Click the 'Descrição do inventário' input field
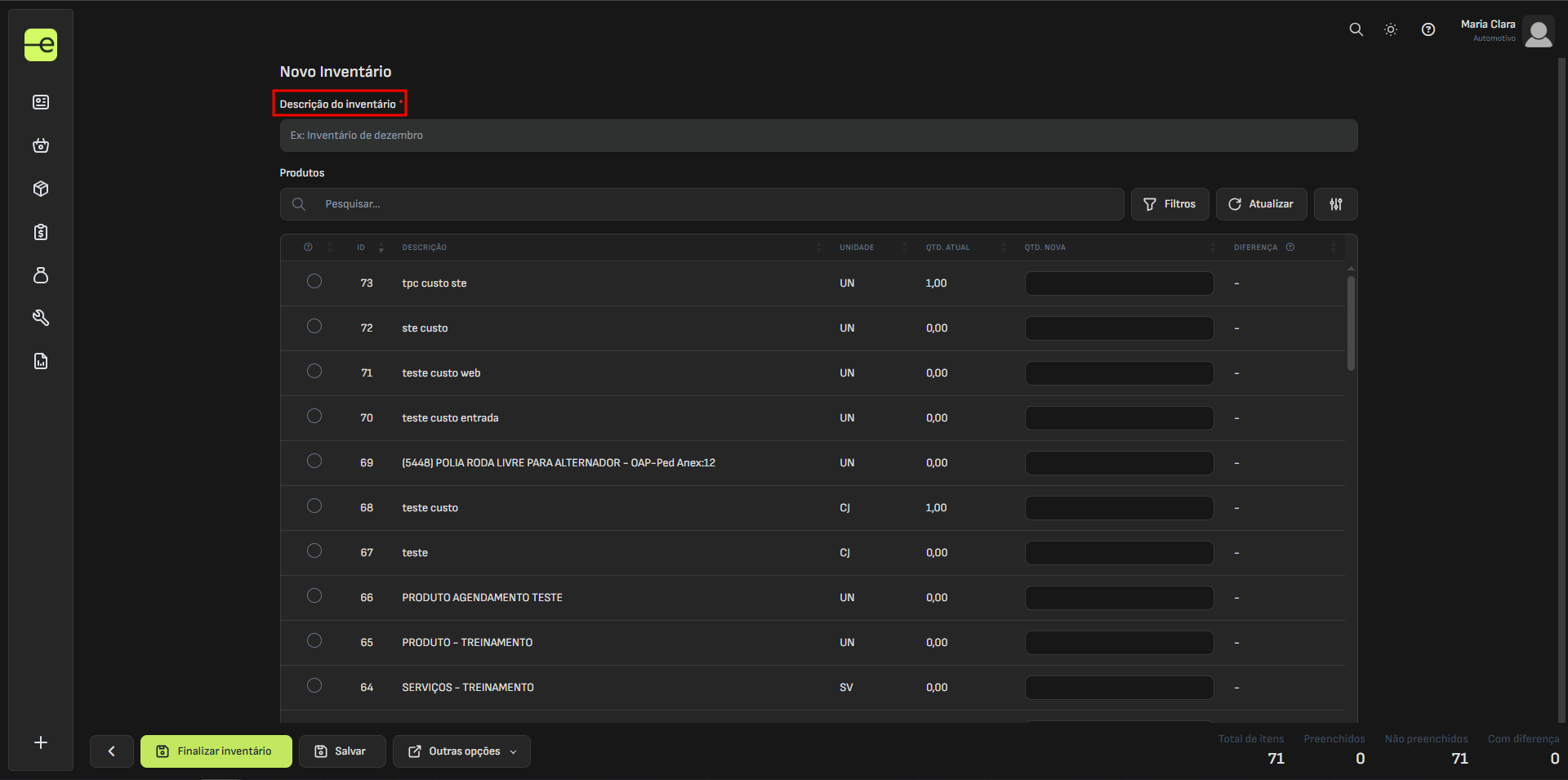Screen dimensions: 1568x780 [x=818, y=136]
